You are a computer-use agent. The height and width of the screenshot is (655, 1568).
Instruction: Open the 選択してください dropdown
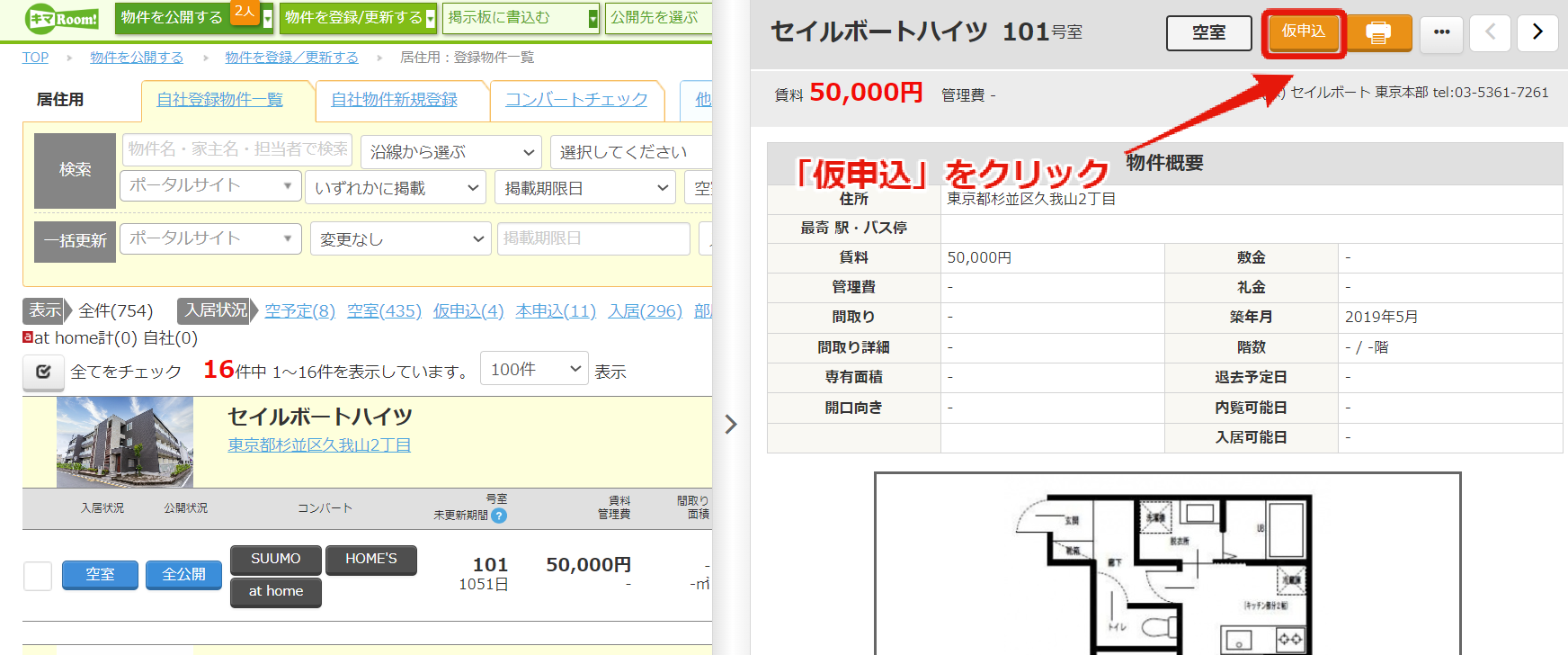click(x=631, y=152)
